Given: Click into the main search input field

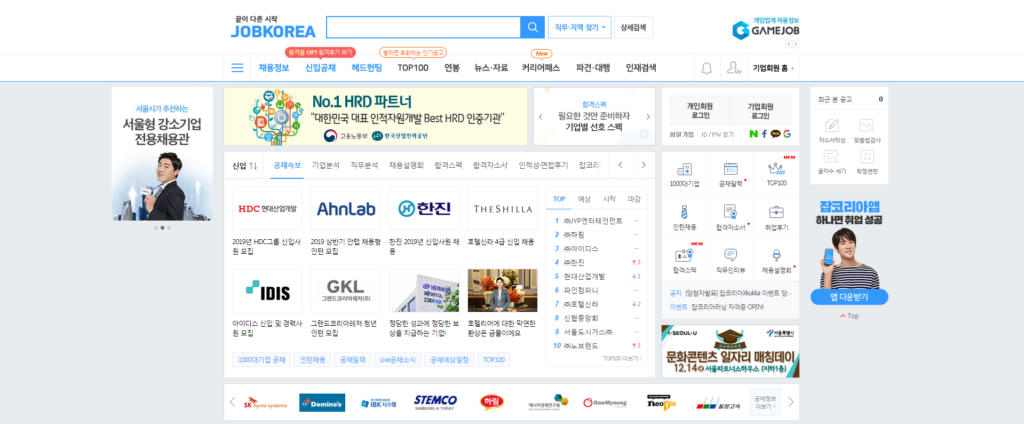Looking at the screenshot, I should click(423, 27).
